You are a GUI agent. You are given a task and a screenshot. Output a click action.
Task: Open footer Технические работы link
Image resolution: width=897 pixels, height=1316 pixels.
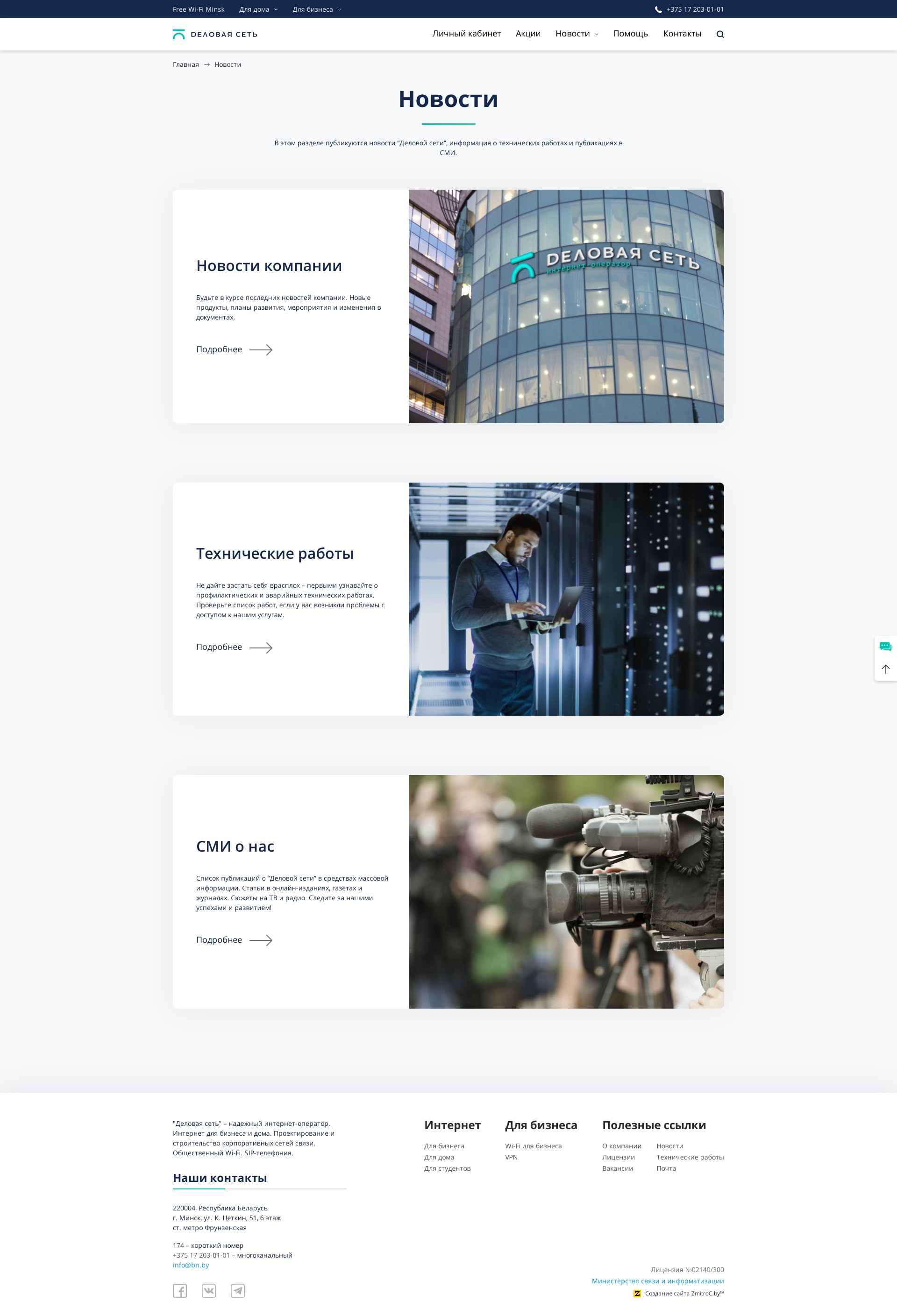690,1158
